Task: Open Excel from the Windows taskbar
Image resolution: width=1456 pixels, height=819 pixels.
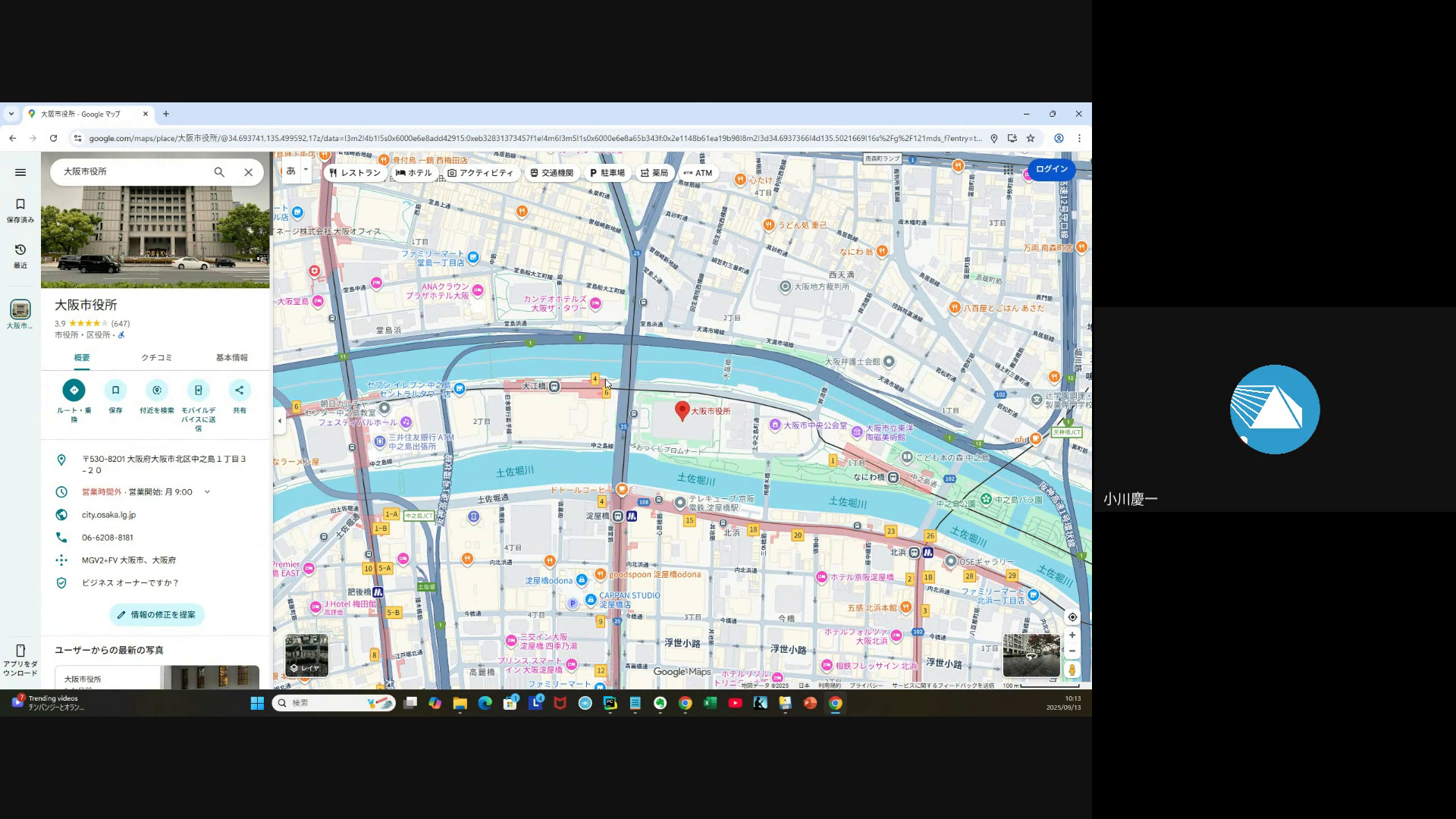Action: pos(710,703)
